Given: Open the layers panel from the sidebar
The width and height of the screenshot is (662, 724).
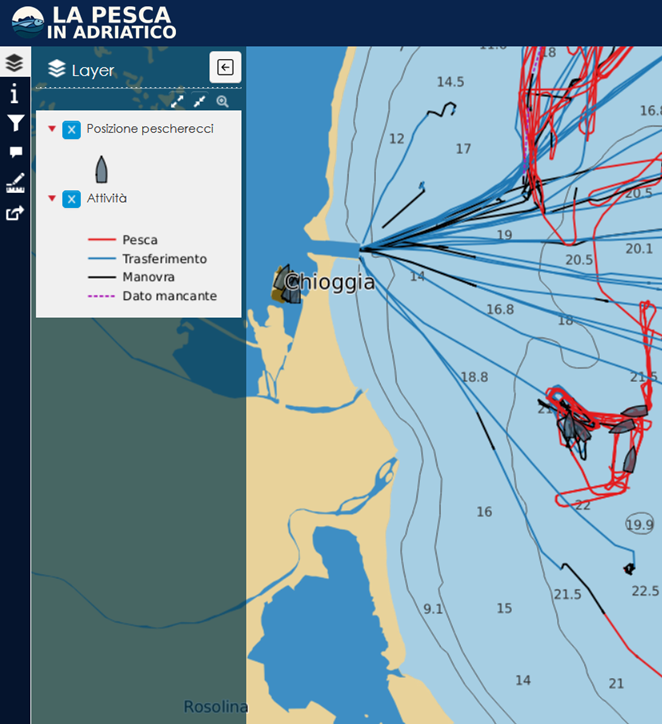Looking at the screenshot, I should tap(15, 62).
